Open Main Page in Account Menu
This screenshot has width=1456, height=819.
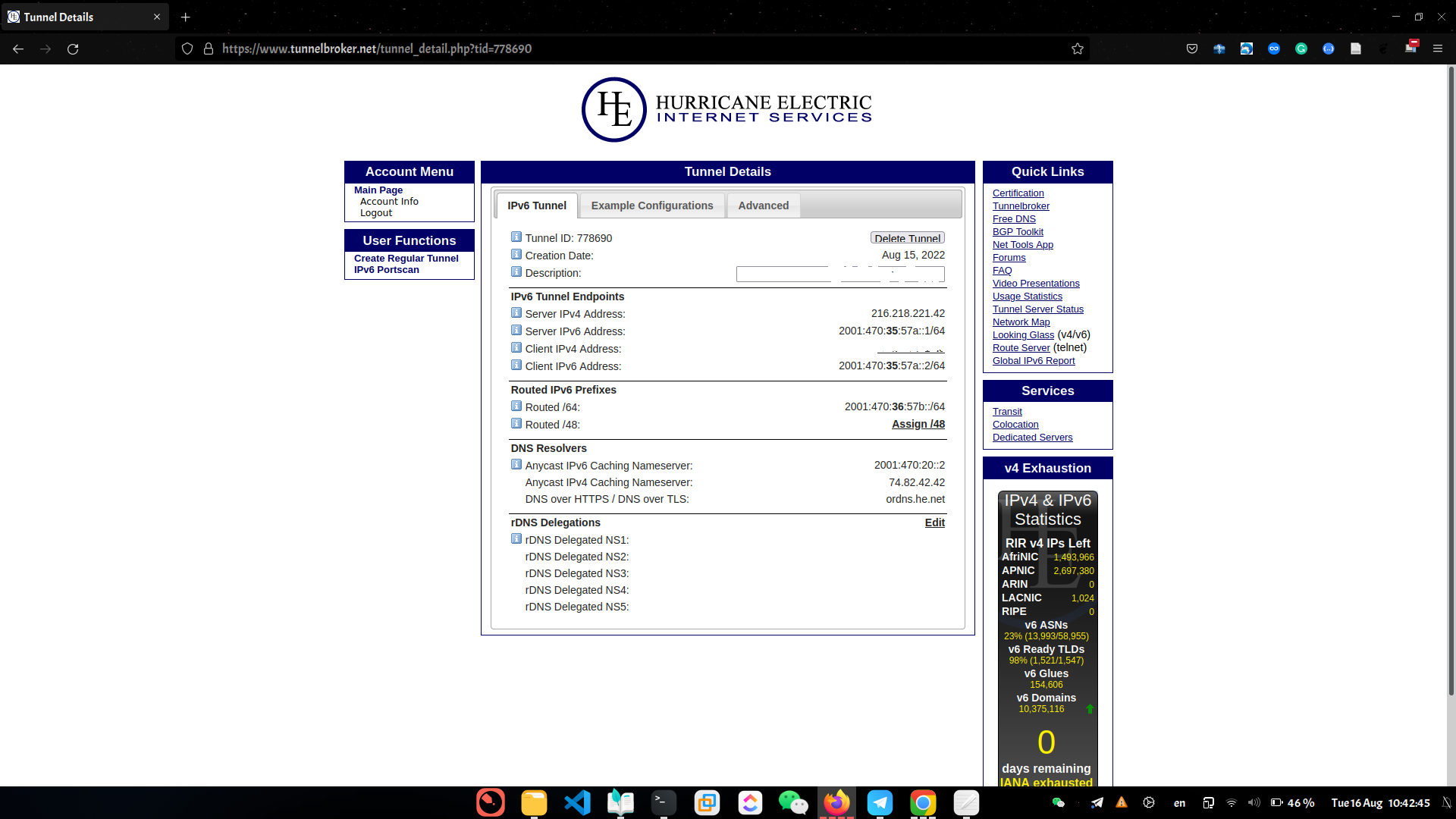click(378, 190)
